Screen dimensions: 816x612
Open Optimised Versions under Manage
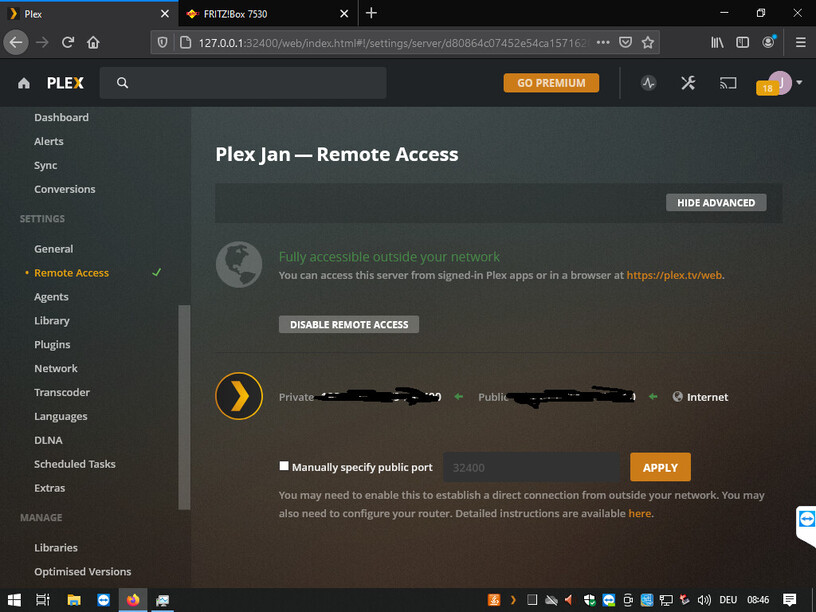tap(82, 572)
